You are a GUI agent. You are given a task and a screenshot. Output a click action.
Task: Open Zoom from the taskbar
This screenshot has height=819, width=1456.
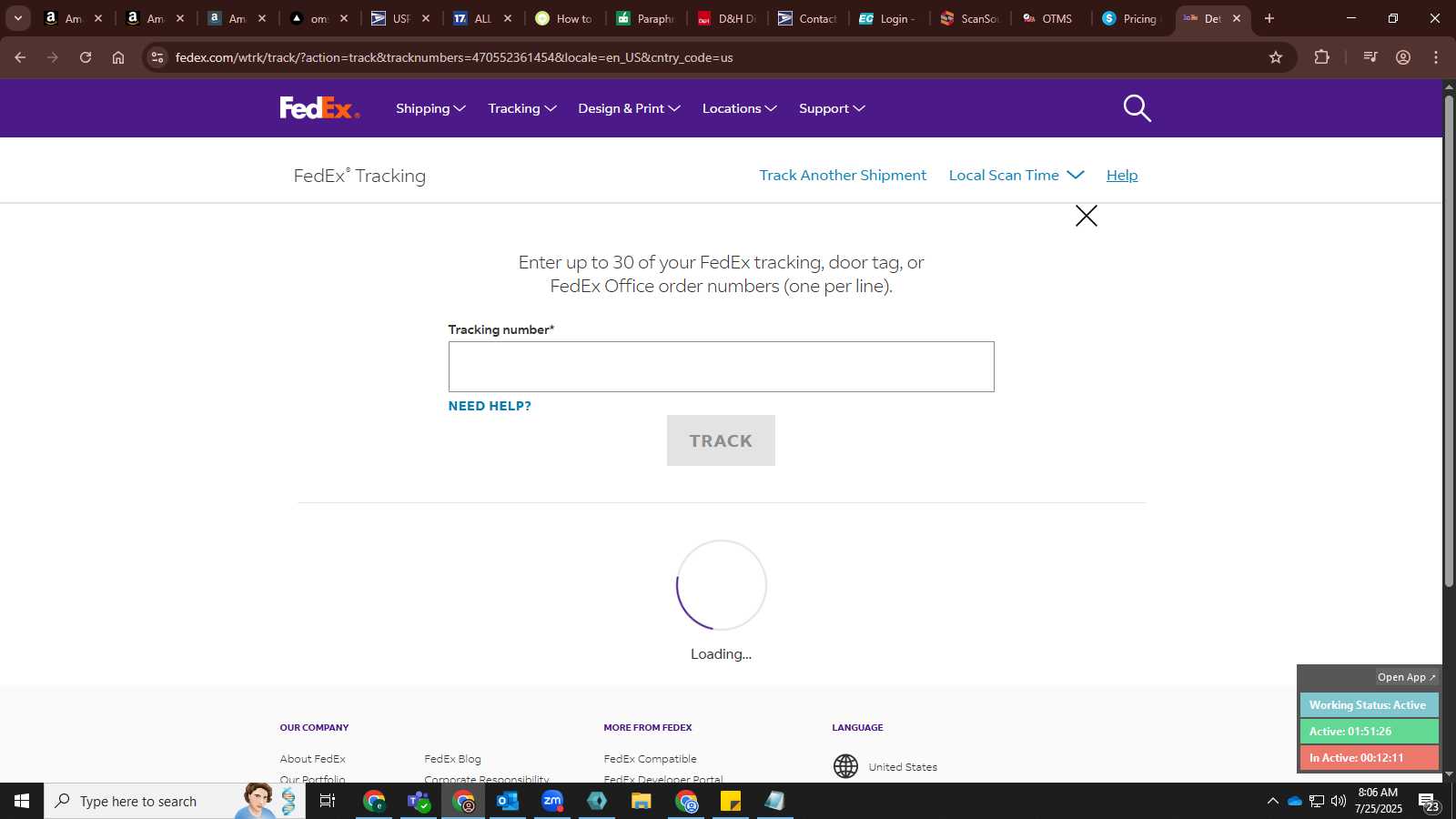point(552,801)
